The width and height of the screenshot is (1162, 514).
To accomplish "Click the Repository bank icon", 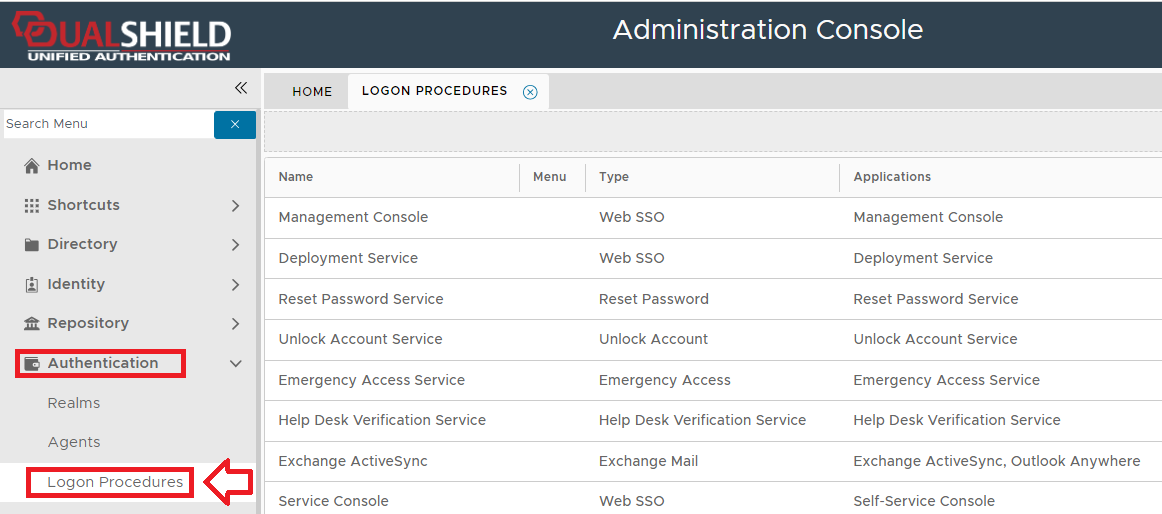I will [32, 324].
